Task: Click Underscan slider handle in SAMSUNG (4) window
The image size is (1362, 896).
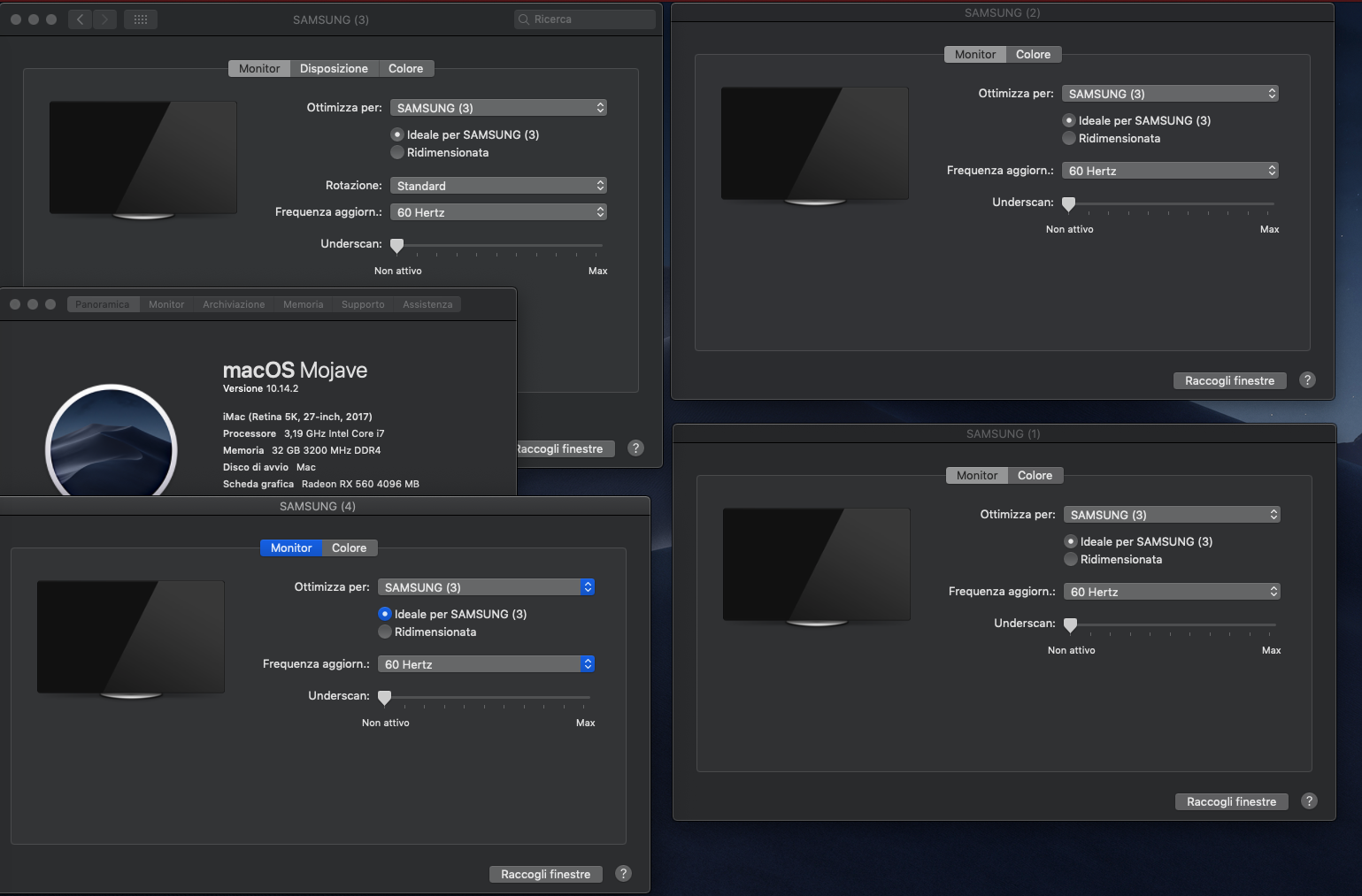Action: (x=385, y=698)
